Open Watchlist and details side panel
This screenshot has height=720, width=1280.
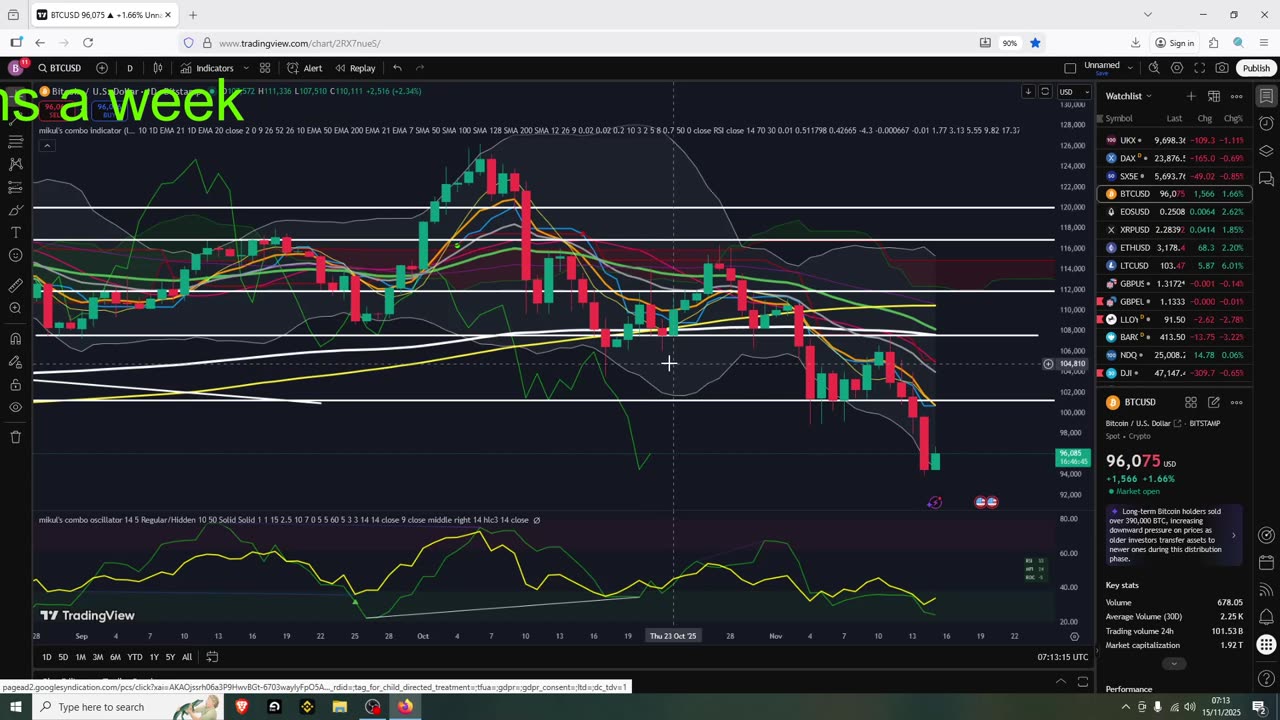click(1266, 96)
